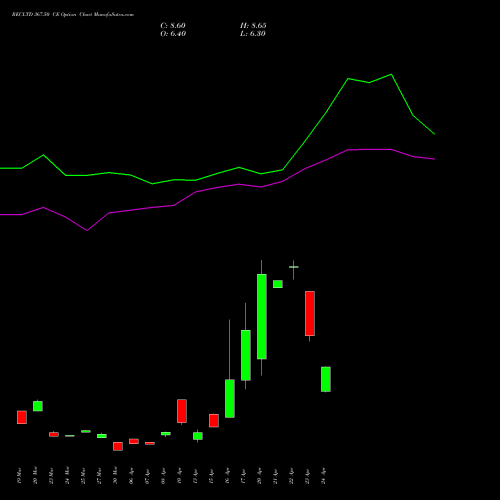Click the red candle for 10 Apr
Viewport: 500px width, 500px height.
182,411
